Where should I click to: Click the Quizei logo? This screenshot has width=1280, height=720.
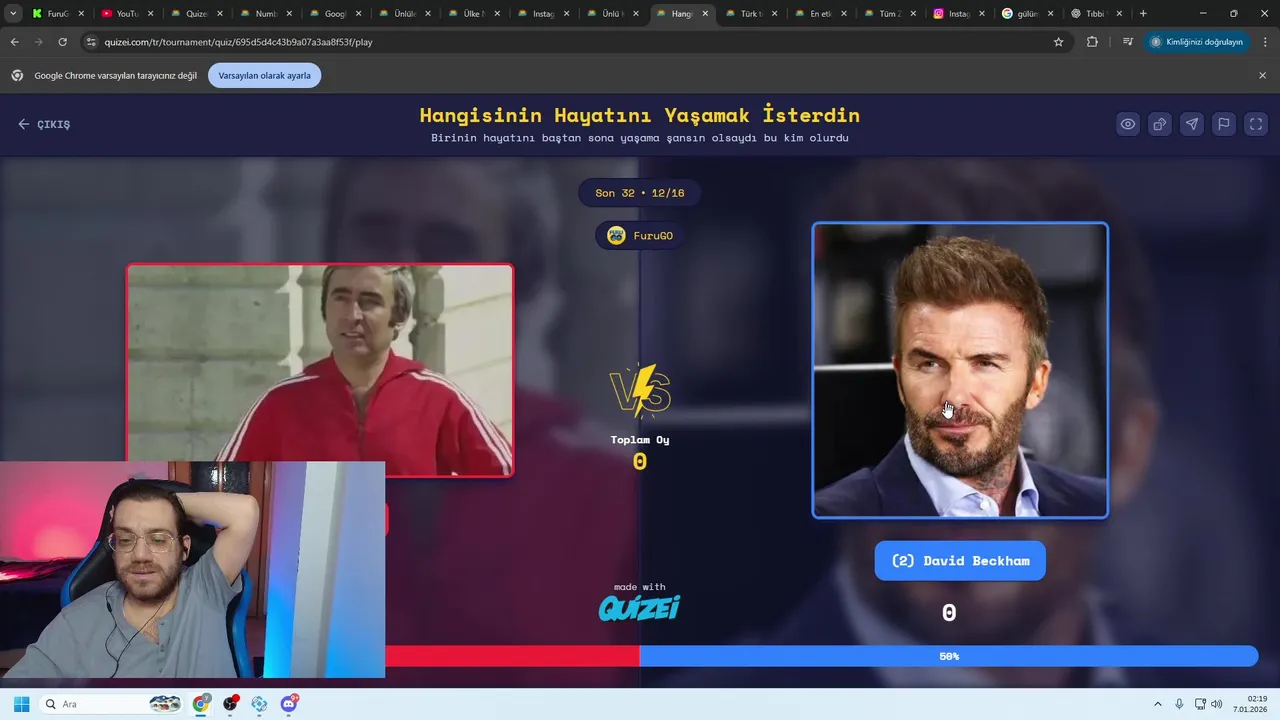point(640,607)
